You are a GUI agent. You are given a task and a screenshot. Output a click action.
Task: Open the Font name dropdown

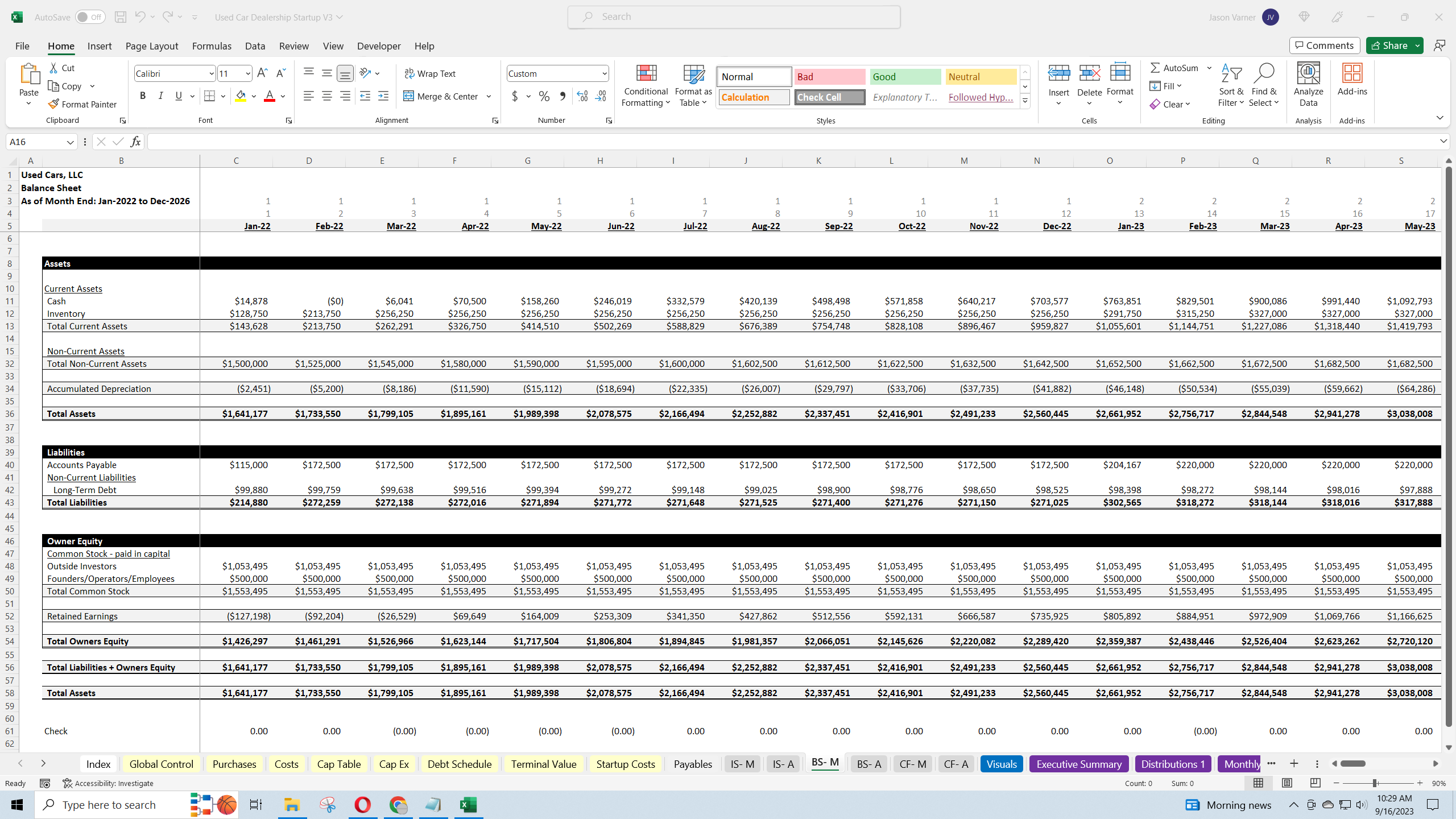(x=210, y=73)
